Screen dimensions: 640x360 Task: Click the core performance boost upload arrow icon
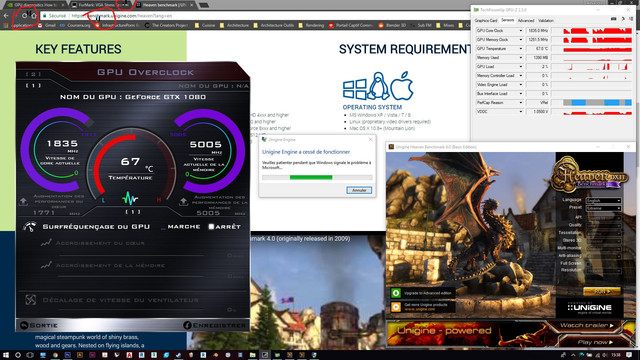point(23,202)
